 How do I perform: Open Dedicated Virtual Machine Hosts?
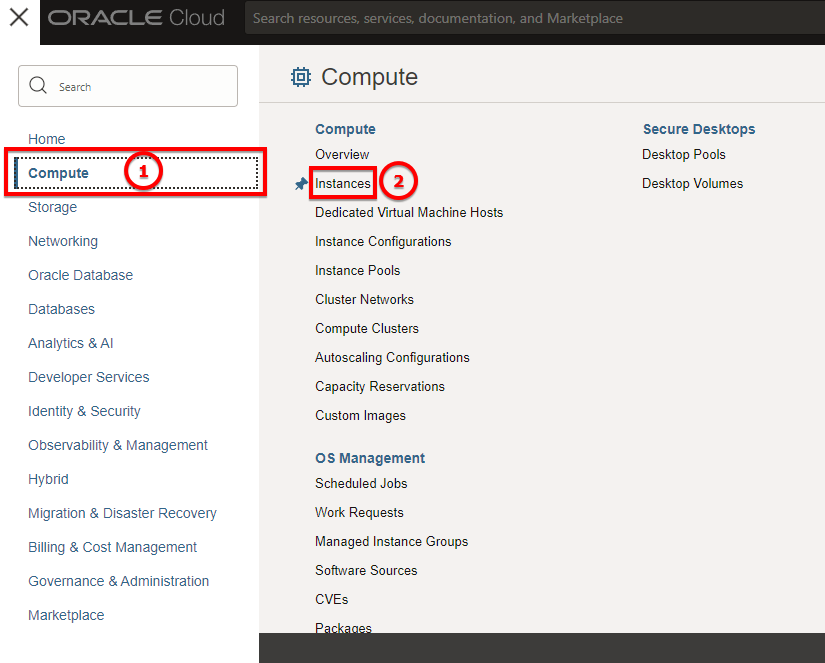pos(409,213)
